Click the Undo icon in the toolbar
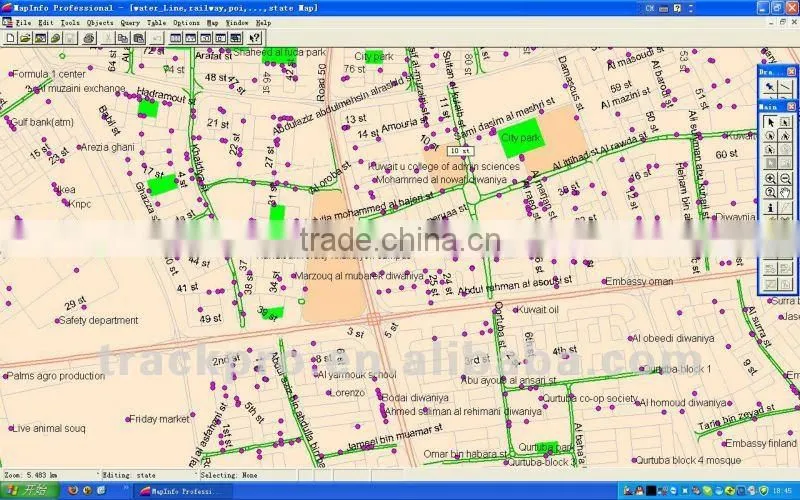This screenshot has height=500, width=800. (x=157, y=38)
